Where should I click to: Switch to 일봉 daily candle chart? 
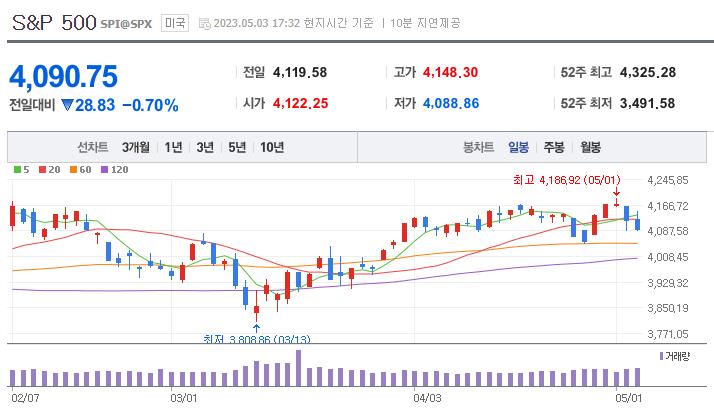[x=518, y=147]
